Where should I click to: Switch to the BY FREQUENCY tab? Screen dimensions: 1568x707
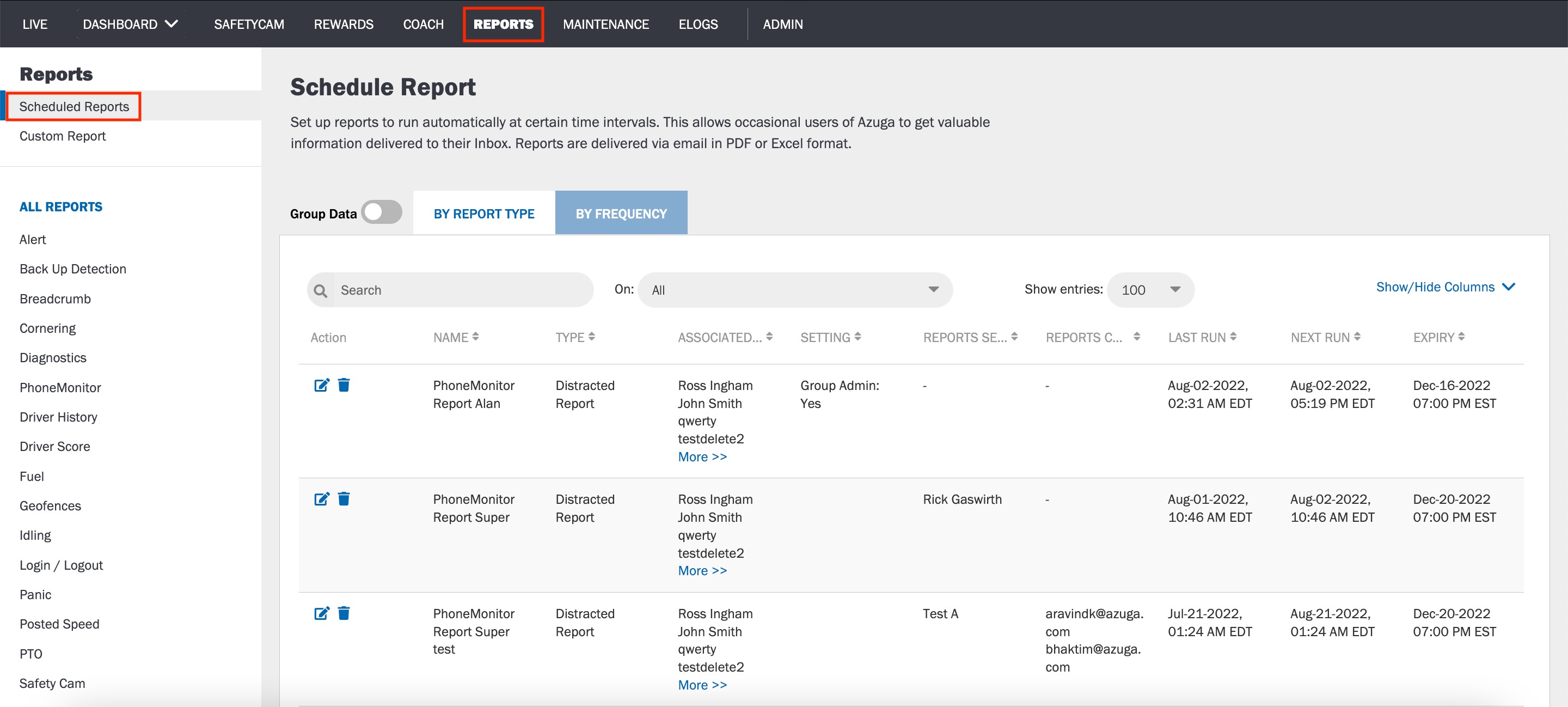[621, 213]
